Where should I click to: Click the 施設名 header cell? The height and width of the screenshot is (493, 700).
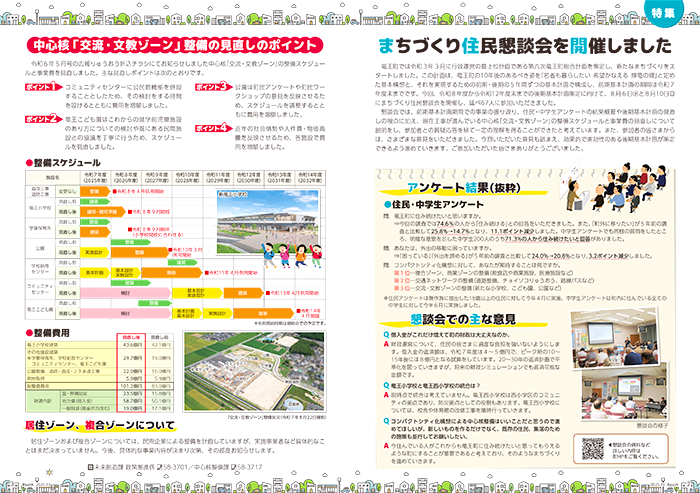tap(53, 177)
